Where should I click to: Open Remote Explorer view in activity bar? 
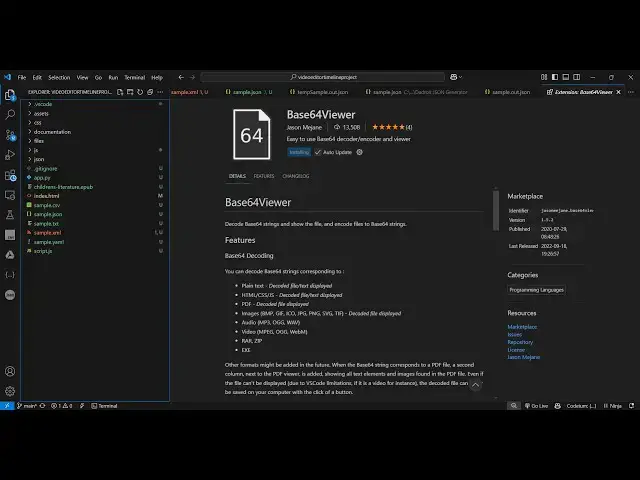(x=10, y=195)
